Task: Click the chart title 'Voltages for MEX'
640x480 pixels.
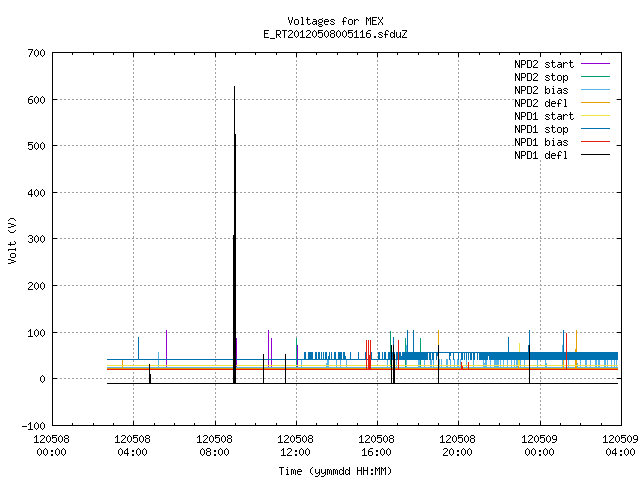Action: click(335, 21)
